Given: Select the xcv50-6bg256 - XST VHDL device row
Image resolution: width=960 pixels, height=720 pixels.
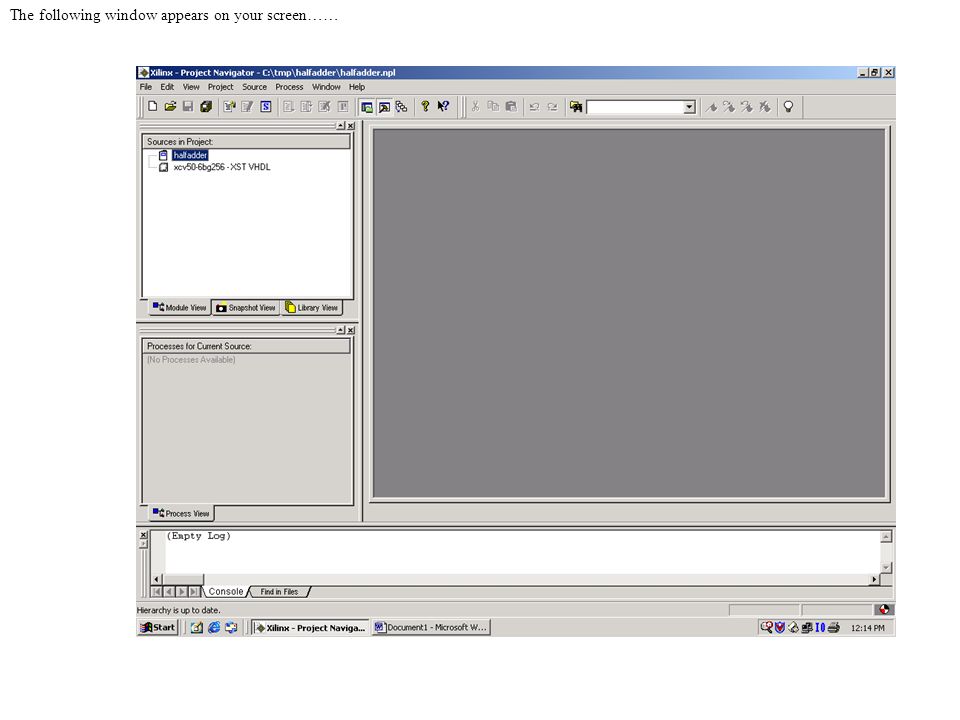Looking at the screenshot, I should [x=222, y=167].
